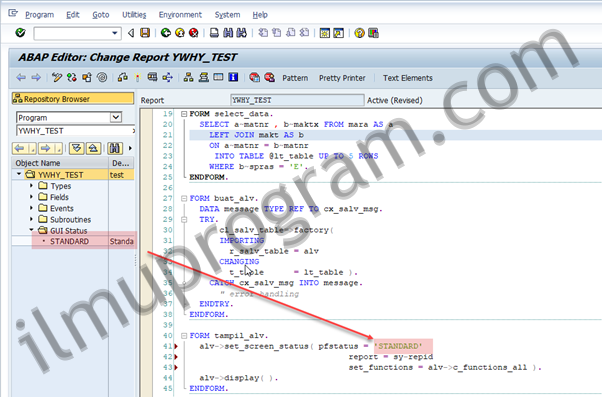The width and height of the screenshot is (602, 397).
Task: Open the command field dropdown
Action: 114,33
